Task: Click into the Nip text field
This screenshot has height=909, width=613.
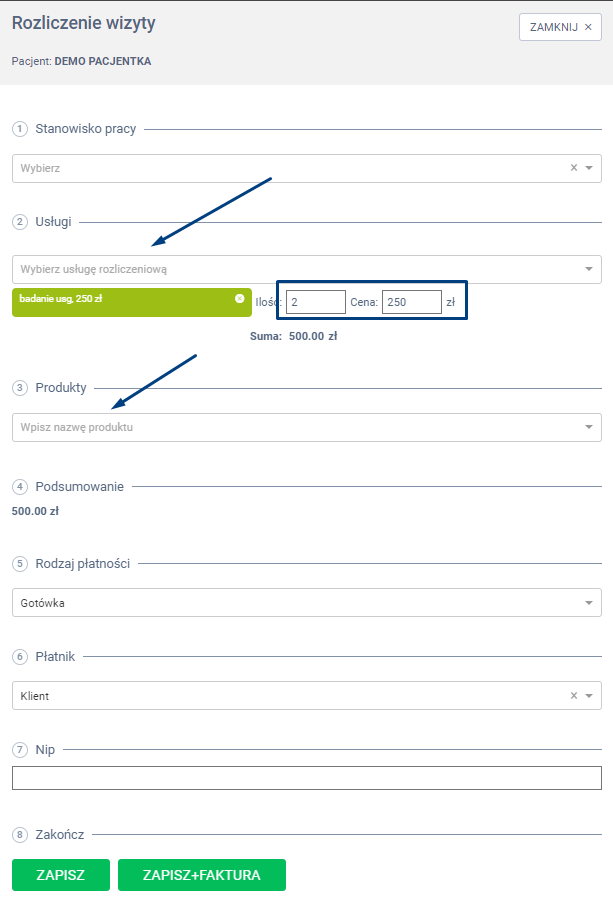Action: tap(306, 778)
